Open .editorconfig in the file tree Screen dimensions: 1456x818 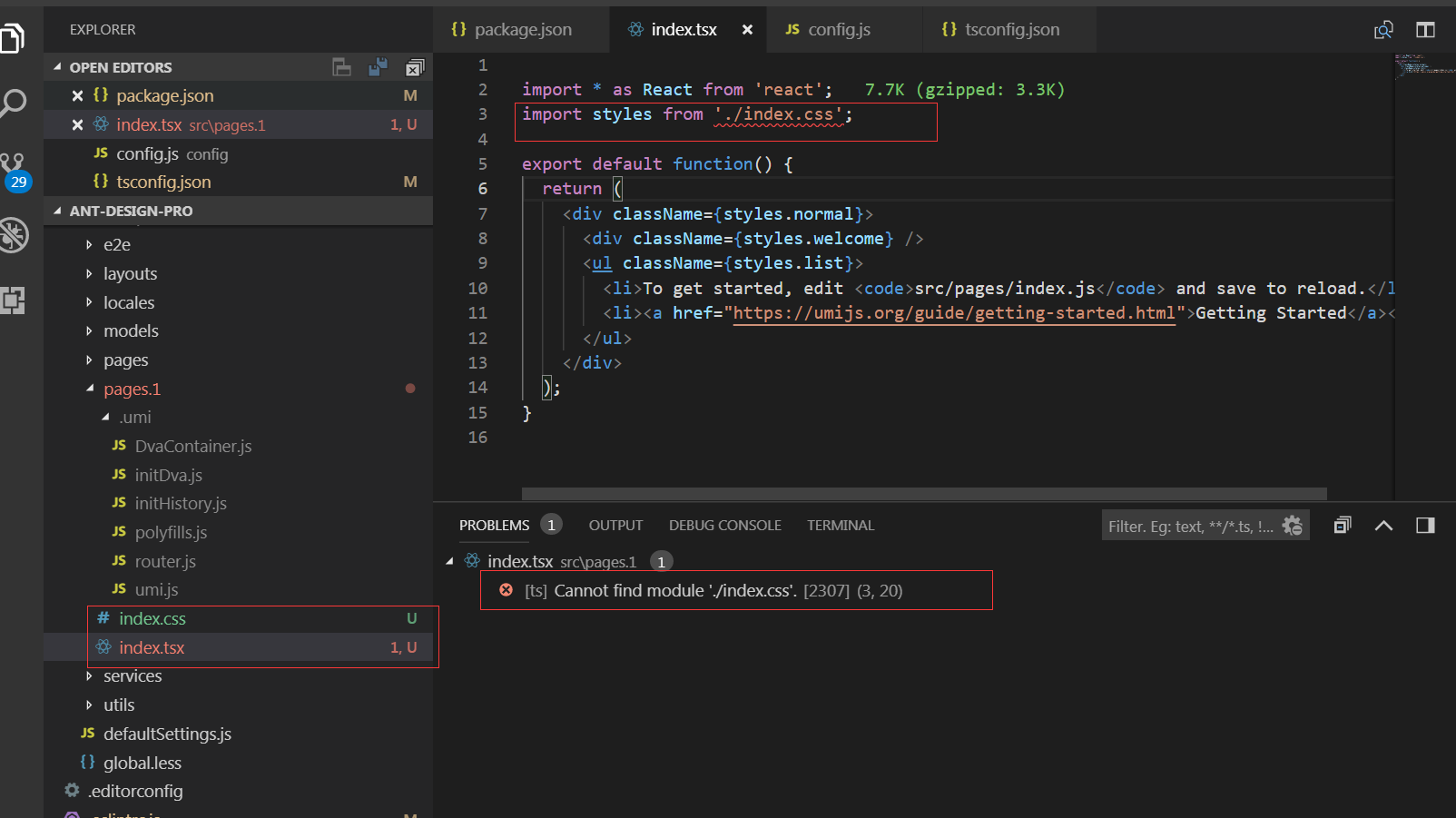(x=135, y=791)
